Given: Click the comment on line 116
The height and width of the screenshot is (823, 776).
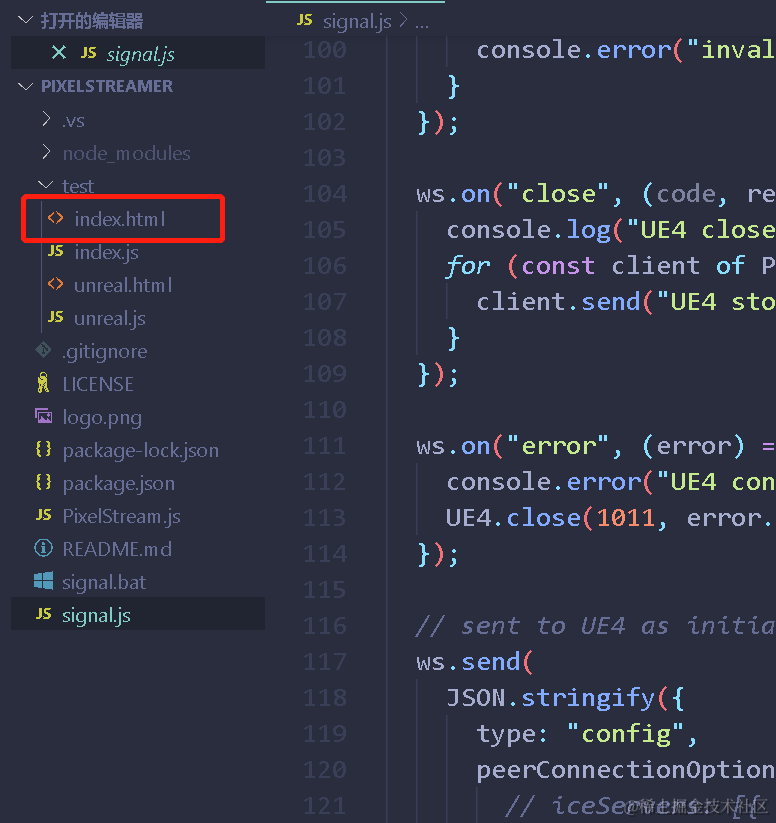Looking at the screenshot, I should click(596, 626).
